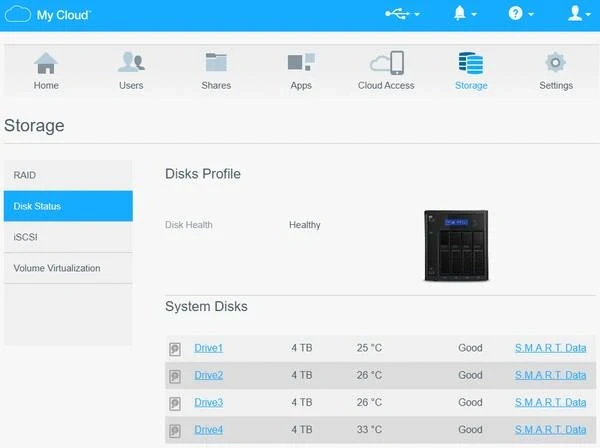Viewport: 600px width, 448px height.
Task: Expand the help question mark menu
Action: pos(520,14)
